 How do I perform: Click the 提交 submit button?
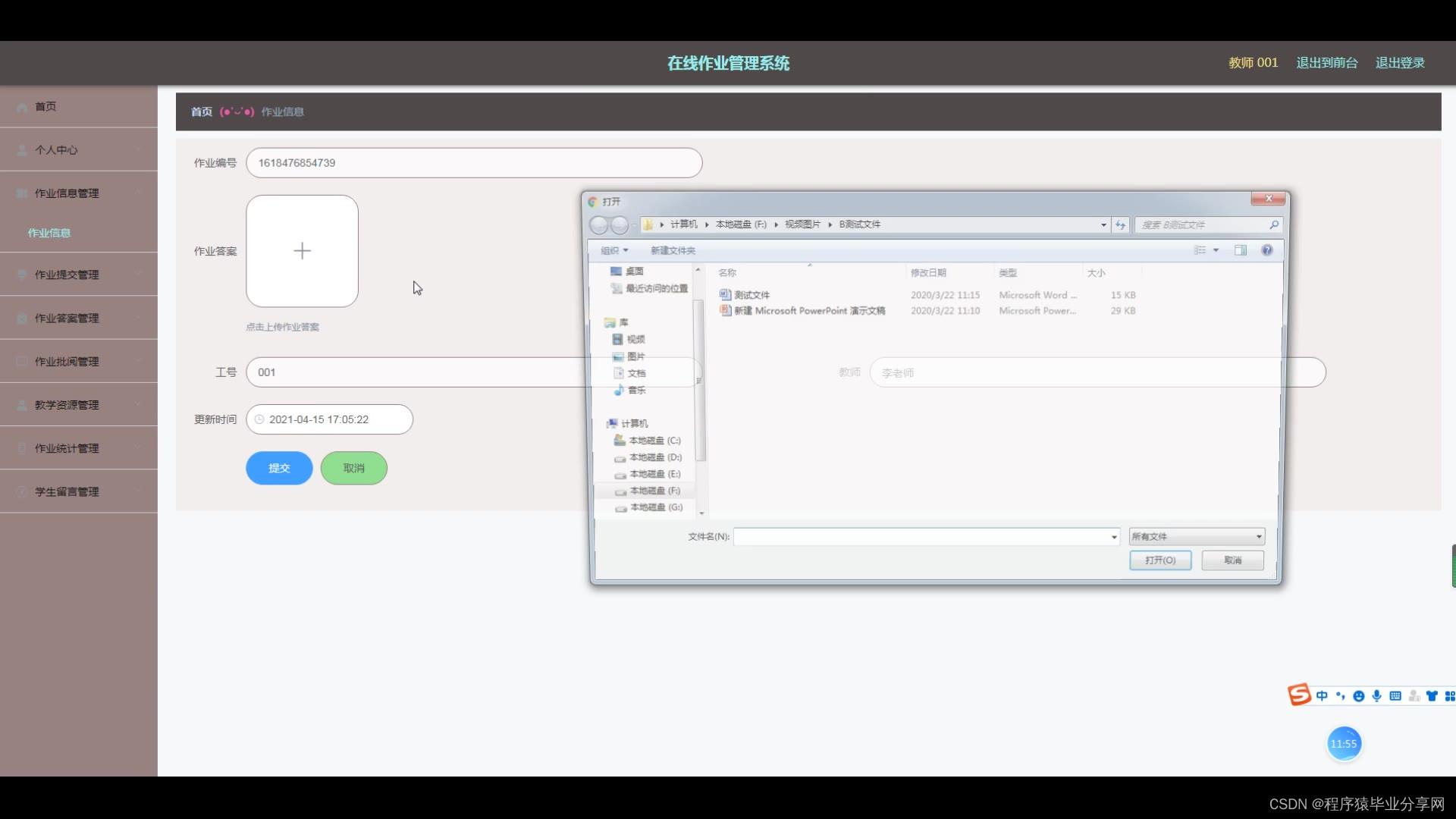point(279,468)
